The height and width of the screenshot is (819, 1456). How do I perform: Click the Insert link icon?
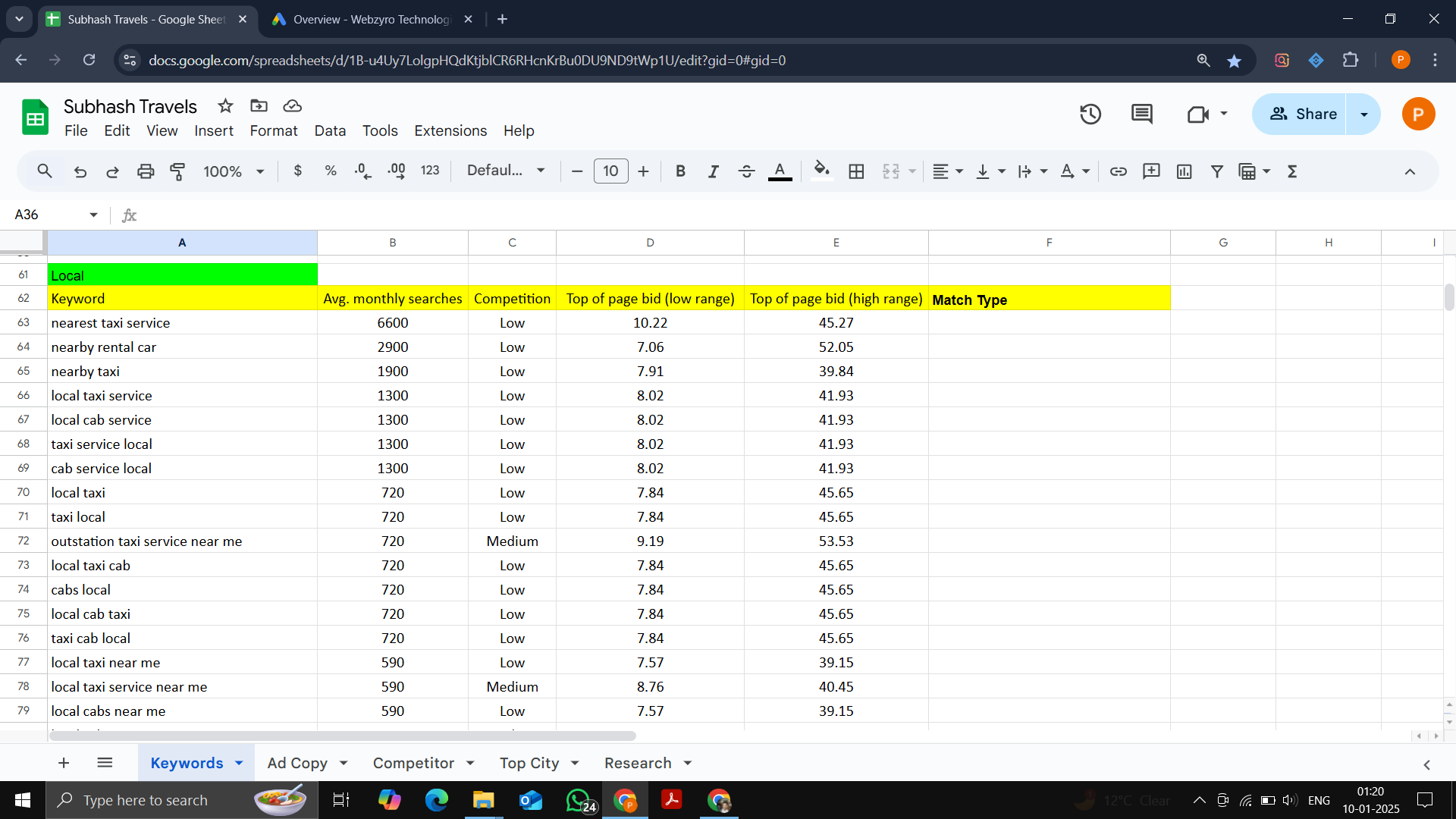[1118, 171]
